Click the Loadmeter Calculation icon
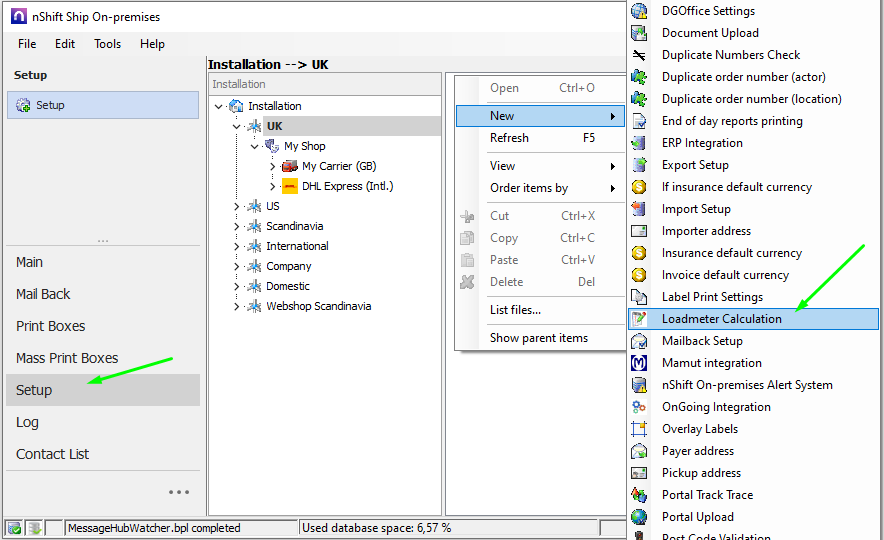Image resolution: width=884 pixels, height=540 pixels. pos(640,319)
